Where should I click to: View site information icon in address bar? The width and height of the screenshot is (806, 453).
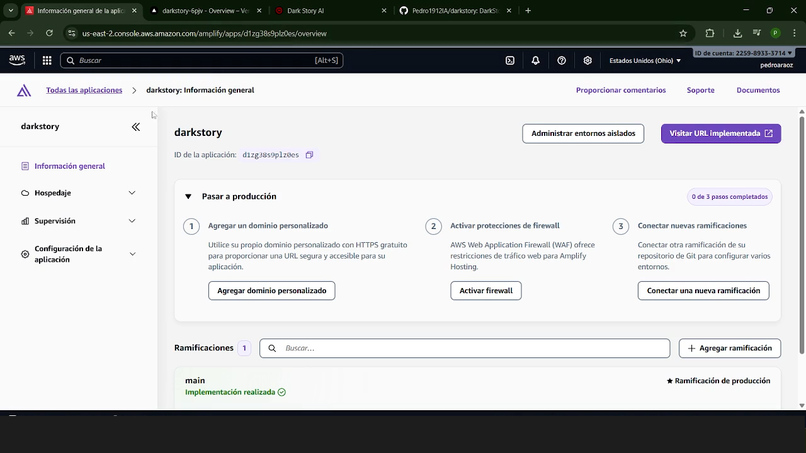click(x=71, y=33)
